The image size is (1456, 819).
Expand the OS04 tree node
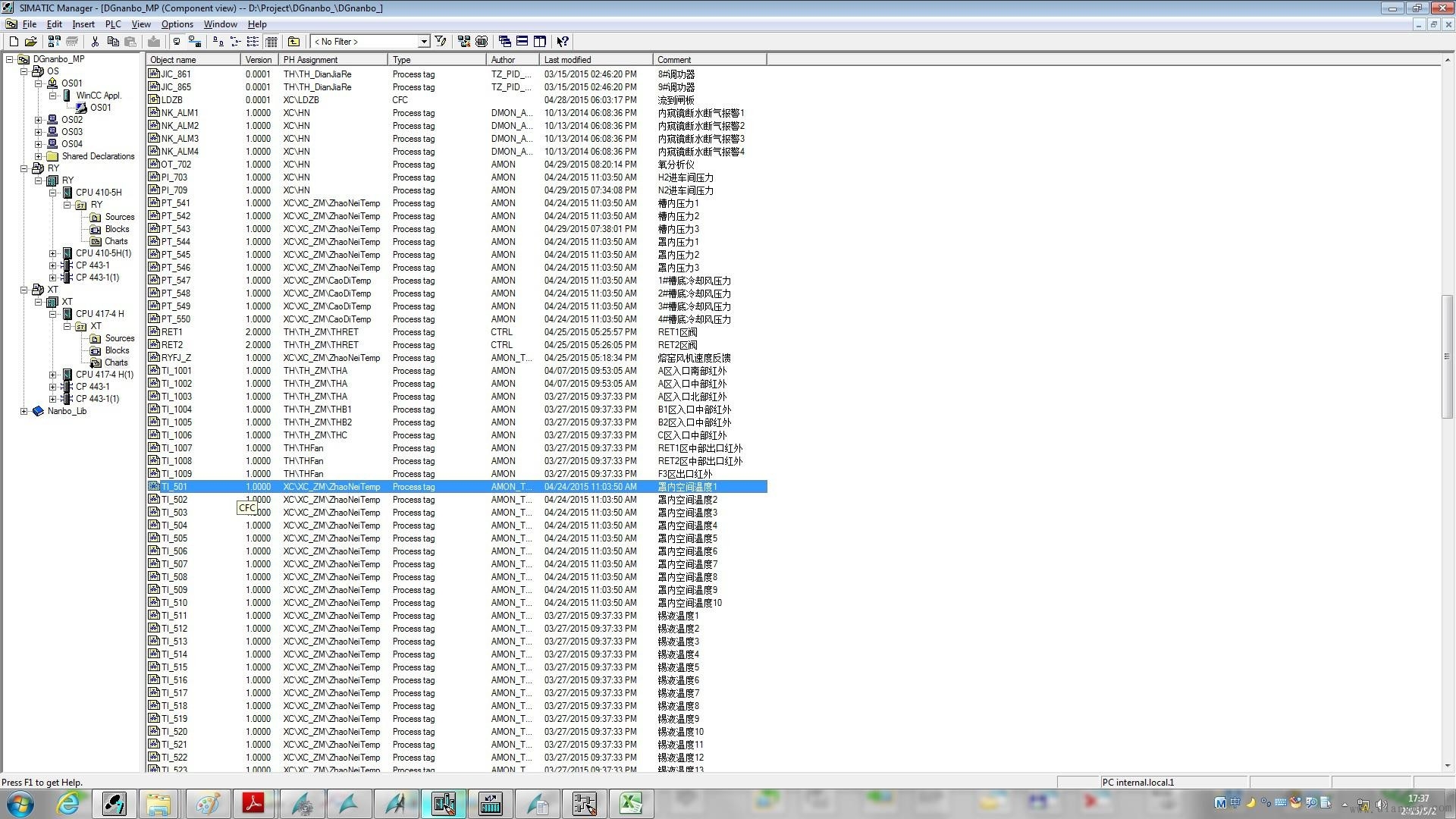[39, 144]
